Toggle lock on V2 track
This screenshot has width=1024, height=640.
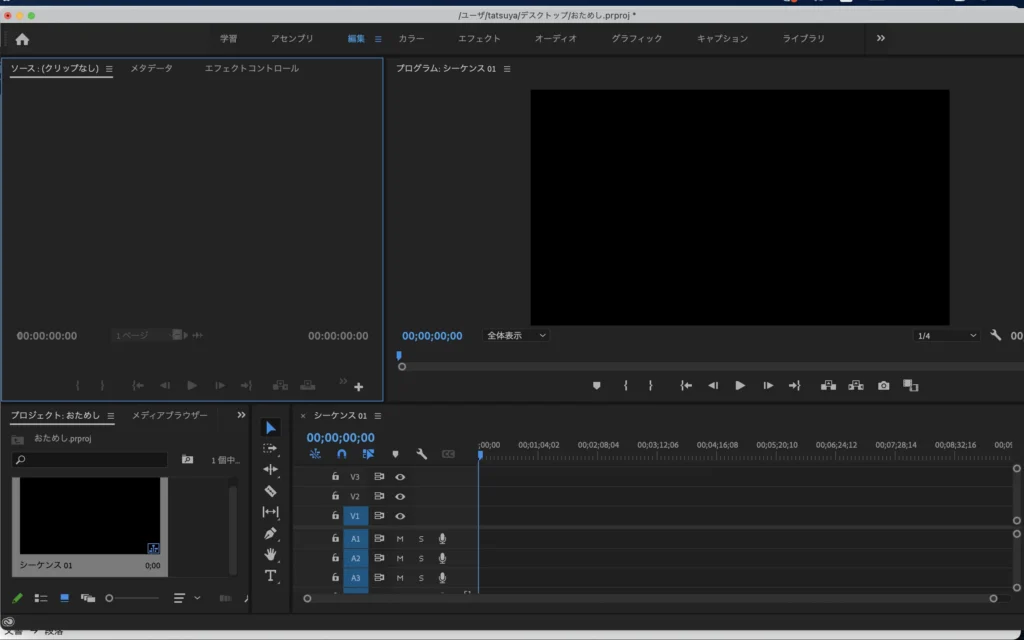click(x=336, y=496)
